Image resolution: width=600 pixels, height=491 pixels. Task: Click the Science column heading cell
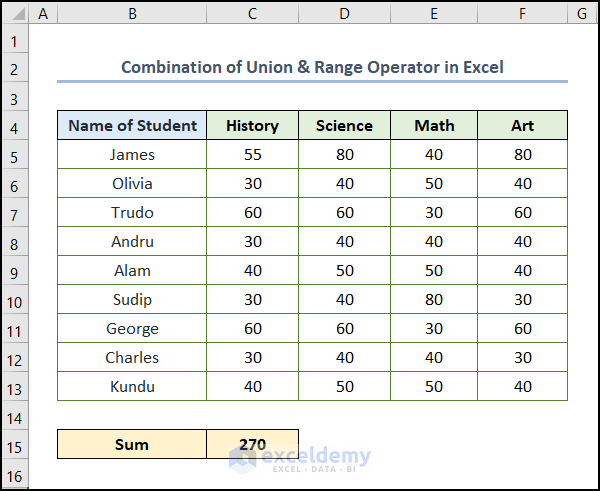343,126
